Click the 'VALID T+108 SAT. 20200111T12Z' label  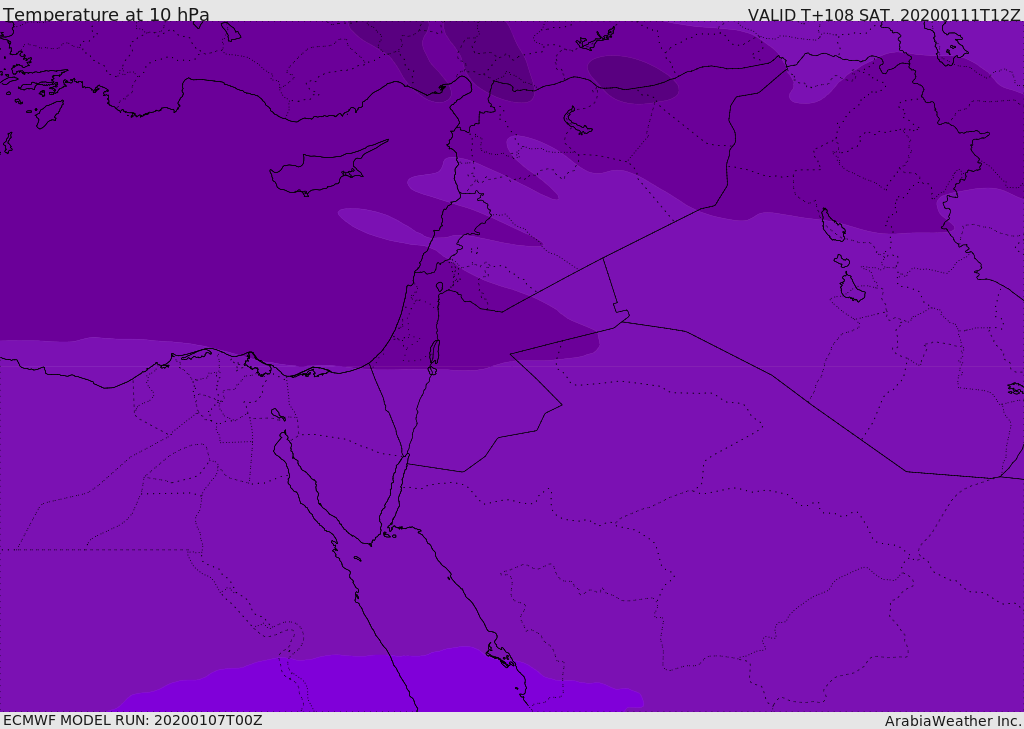(x=884, y=15)
